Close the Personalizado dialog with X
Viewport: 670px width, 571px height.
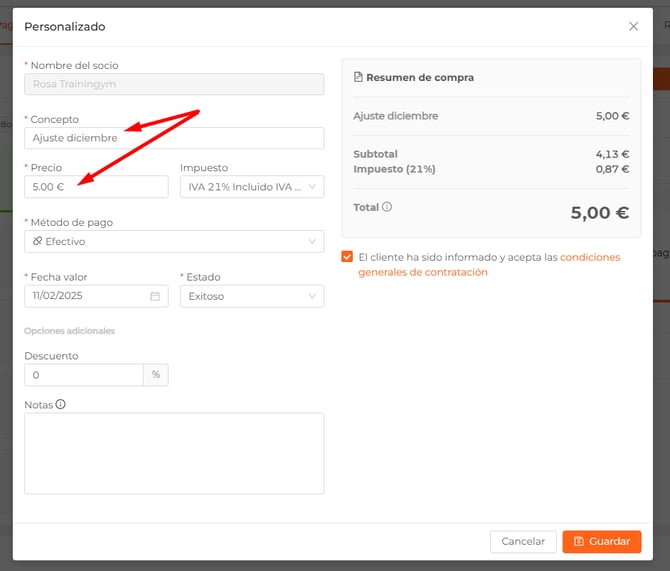[633, 27]
